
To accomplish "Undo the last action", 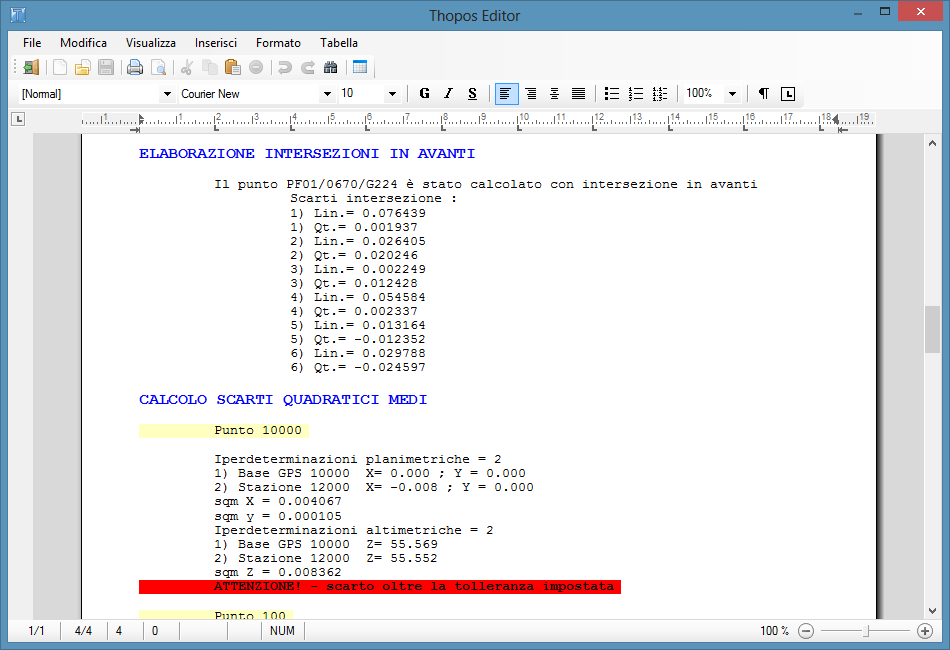I will [x=285, y=67].
